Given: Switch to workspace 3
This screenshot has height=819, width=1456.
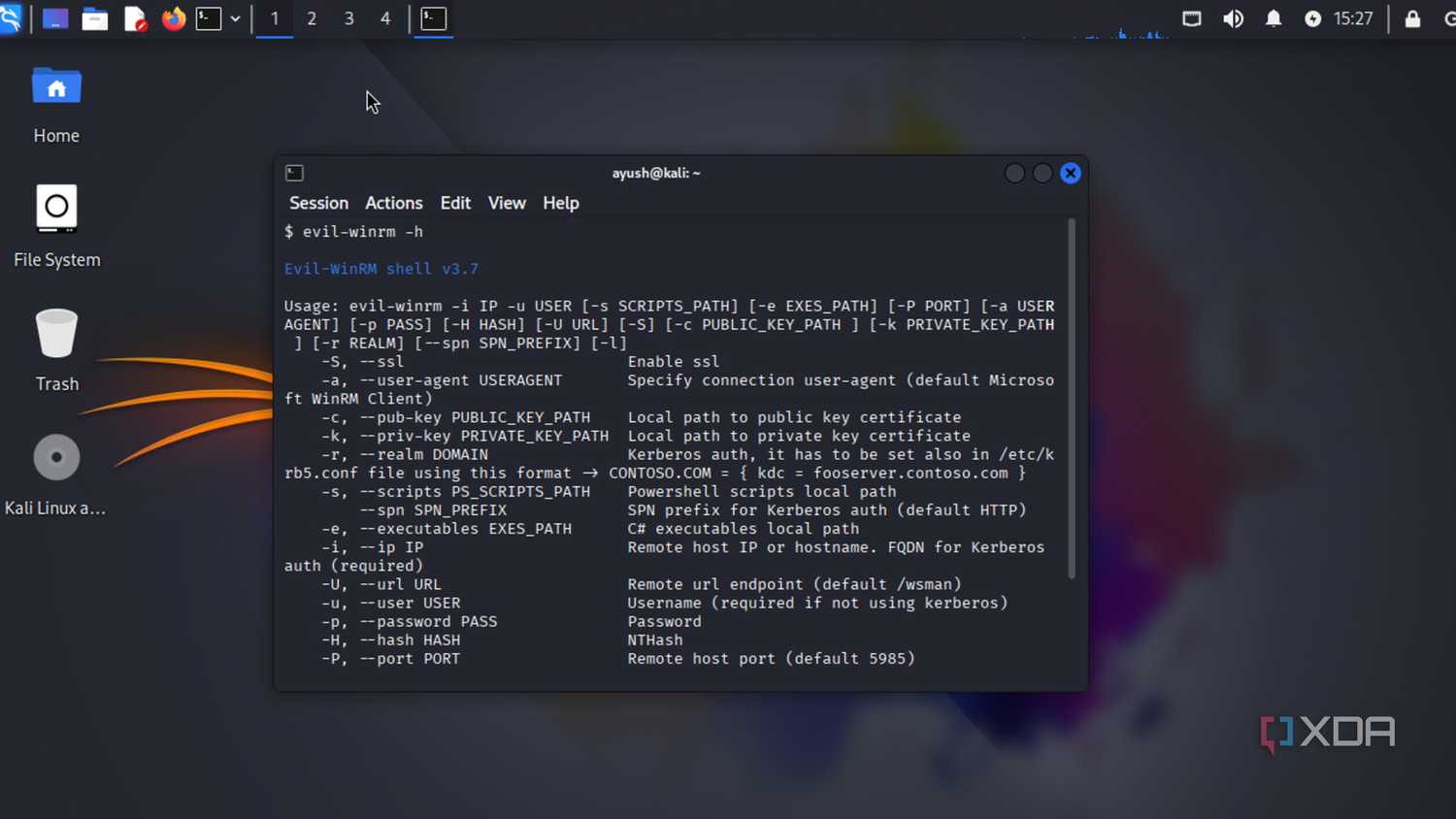Looking at the screenshot, I should tap(348, 18).
